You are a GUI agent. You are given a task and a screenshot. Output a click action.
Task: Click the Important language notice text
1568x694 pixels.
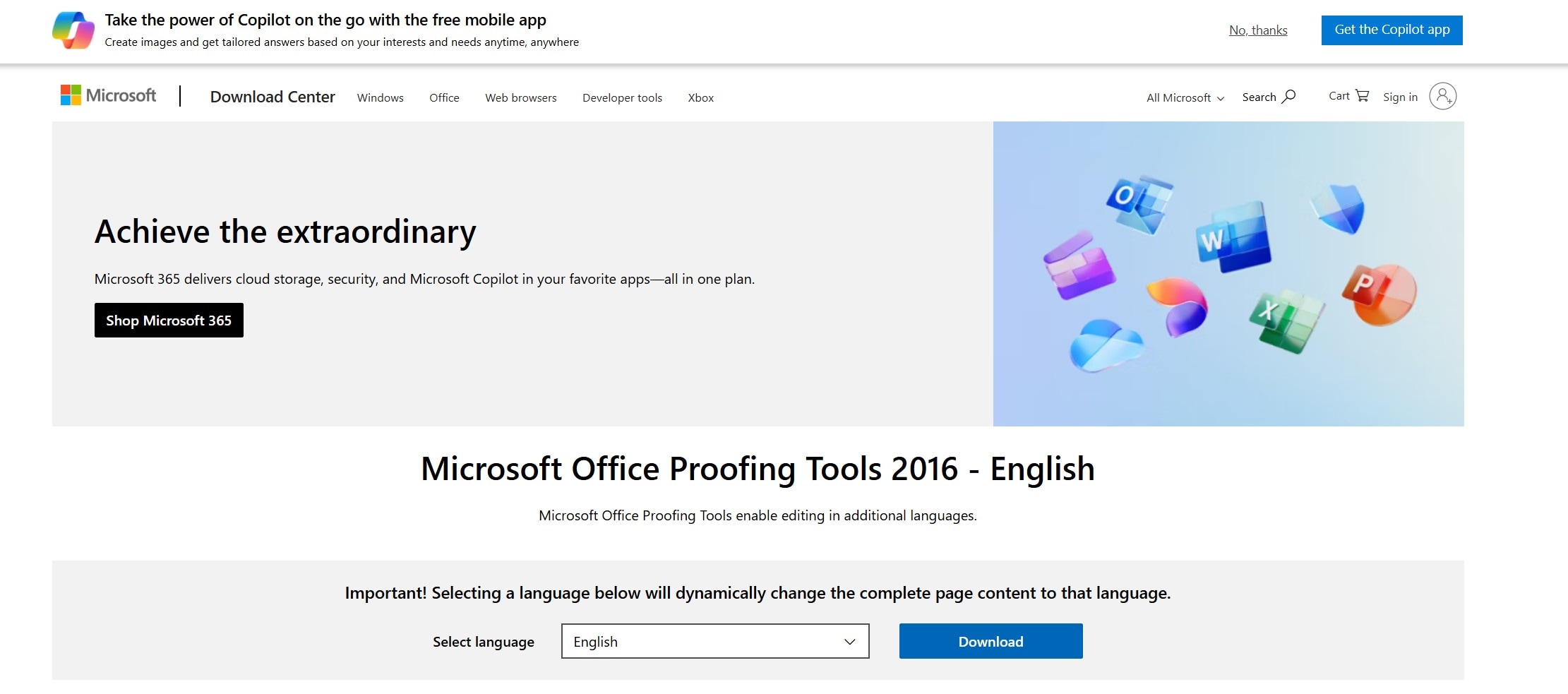click(758, 593)
